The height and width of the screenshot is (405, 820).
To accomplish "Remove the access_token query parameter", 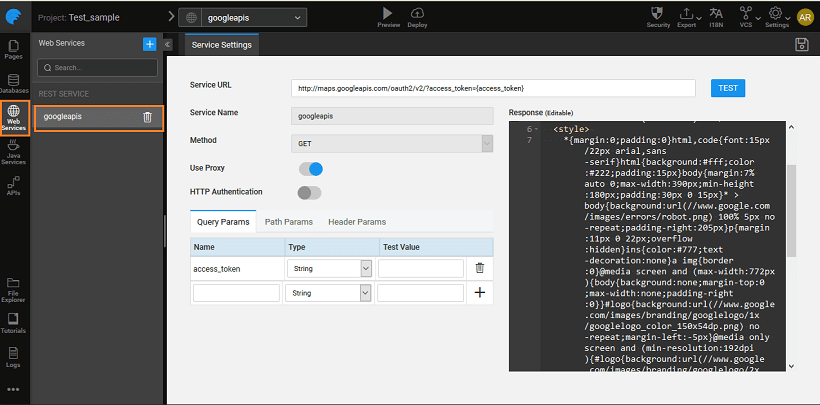I will click(x=479, y=268).
